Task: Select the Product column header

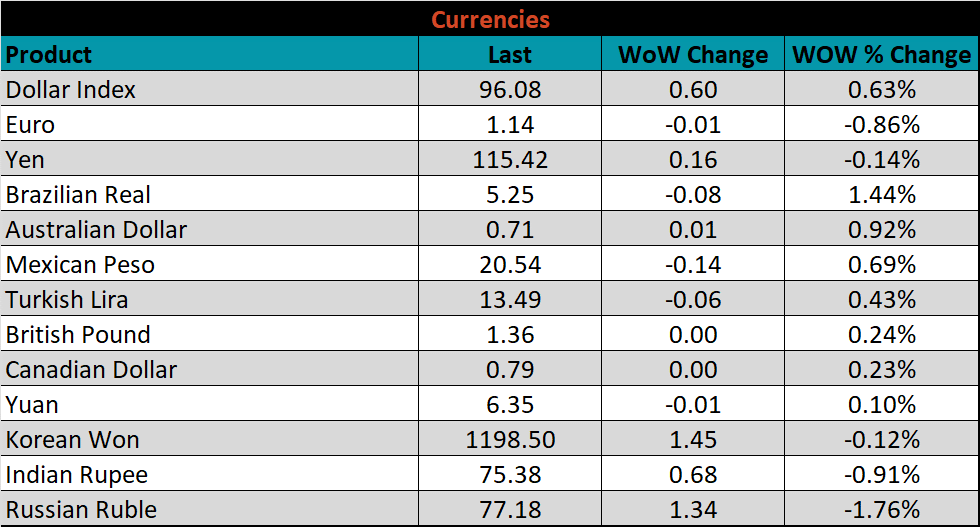Action: [49, 54]
